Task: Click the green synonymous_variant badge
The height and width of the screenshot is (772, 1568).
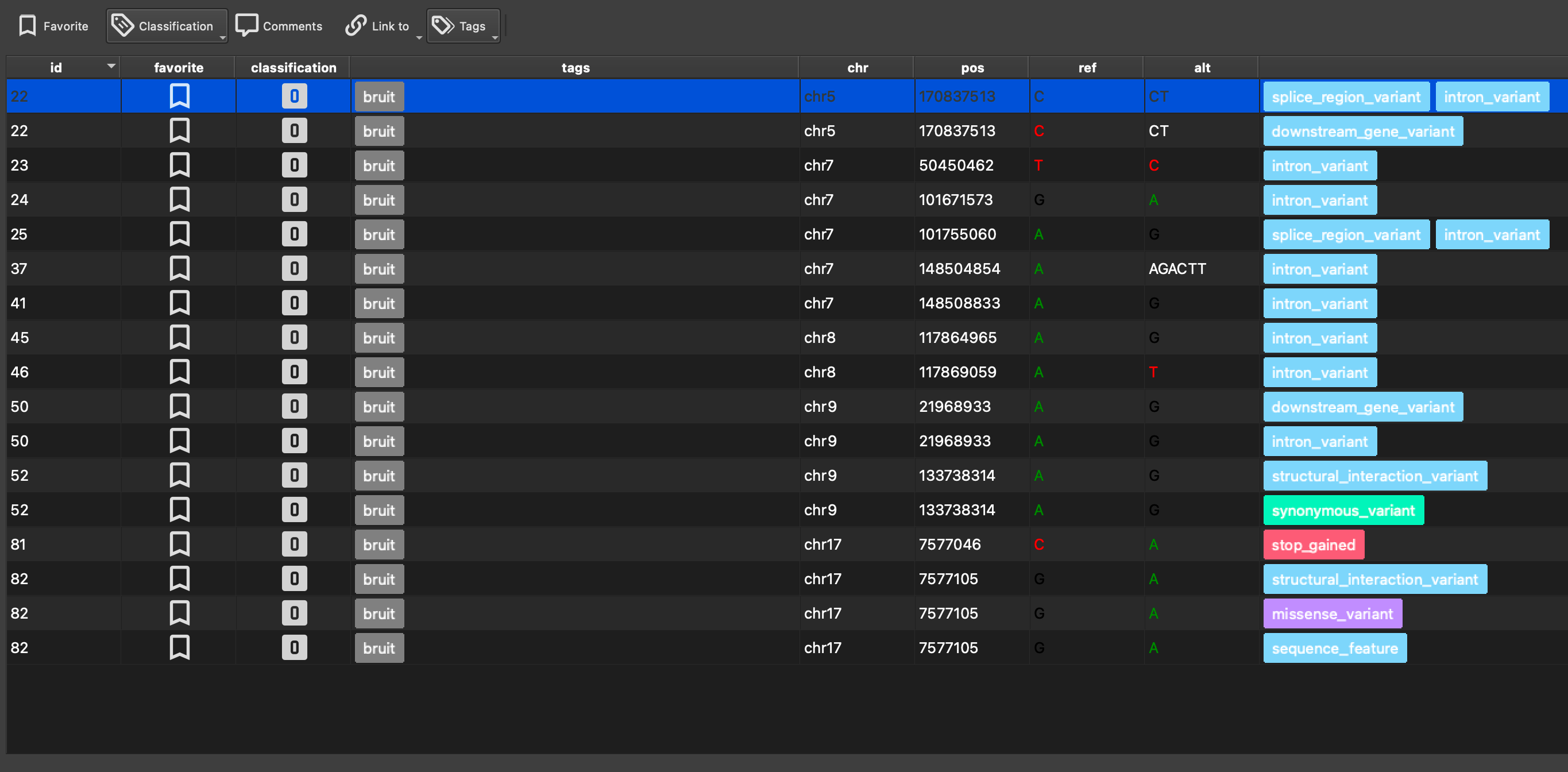Action: [1343, 510]
